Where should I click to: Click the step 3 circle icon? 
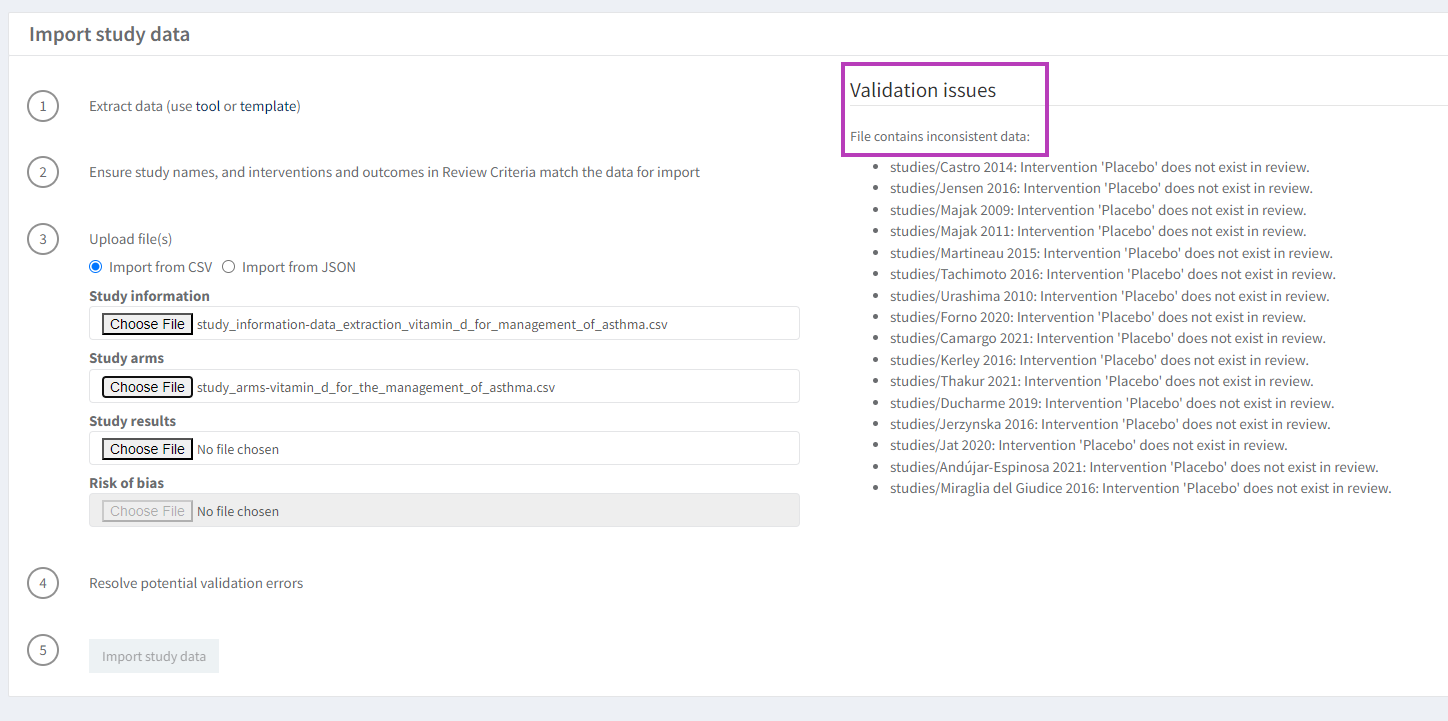pos(43,239)
